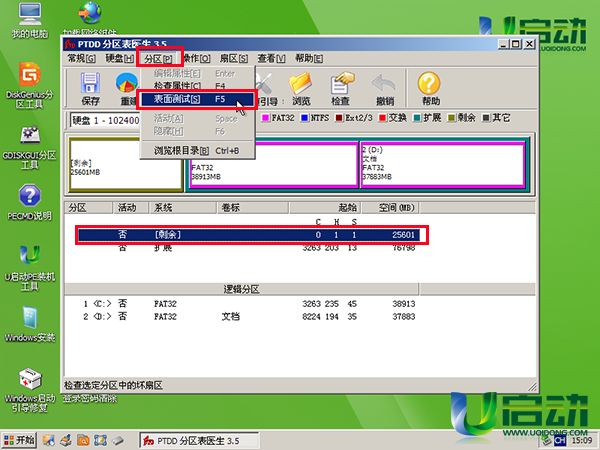
Task: Select the 2 (D:) 37883MB partition block
Action: click(442, 165)
